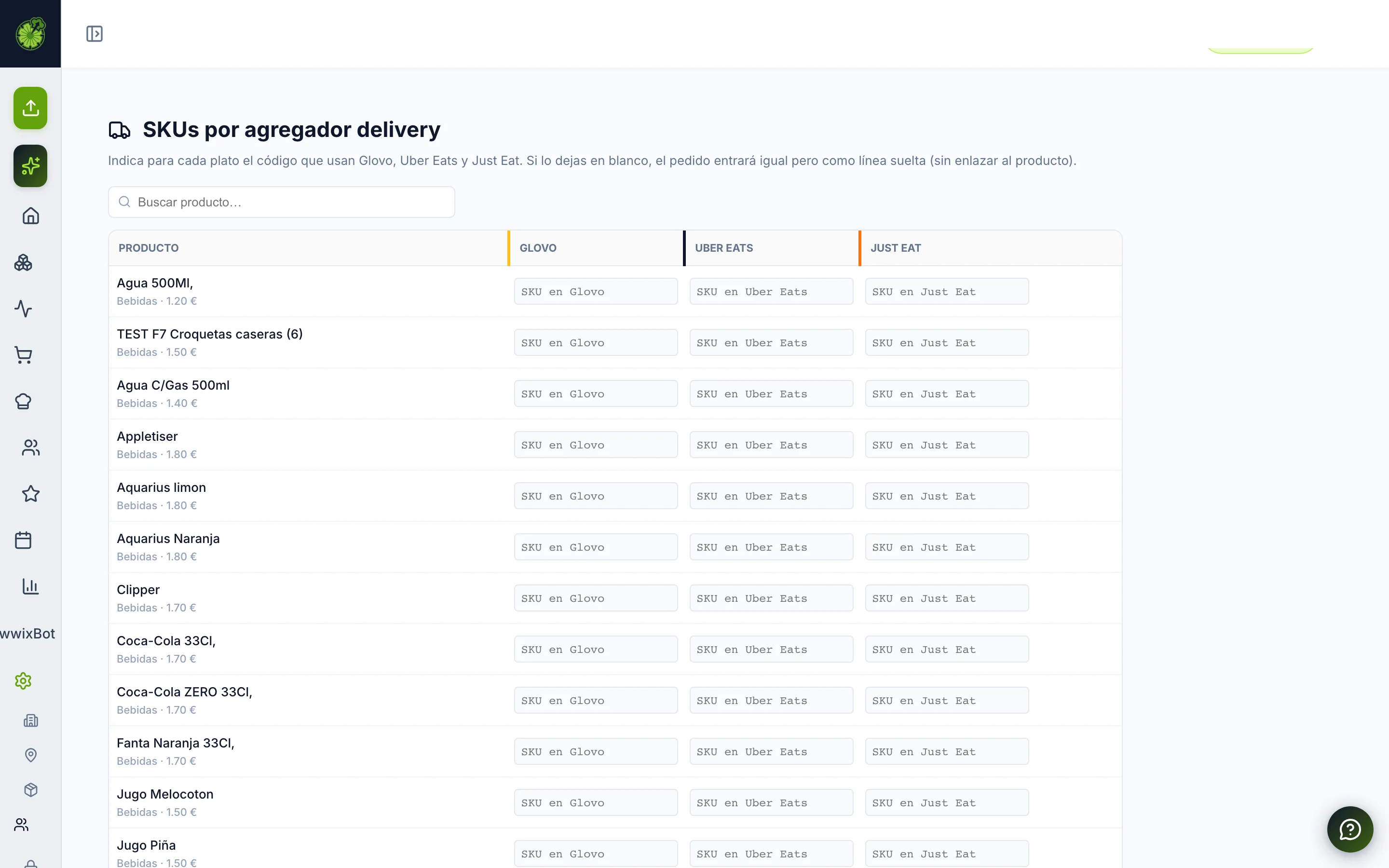Screen dimensions: 1389x868
Task: Open the bar chart reports icon
Action: click(x=30, y=586)
